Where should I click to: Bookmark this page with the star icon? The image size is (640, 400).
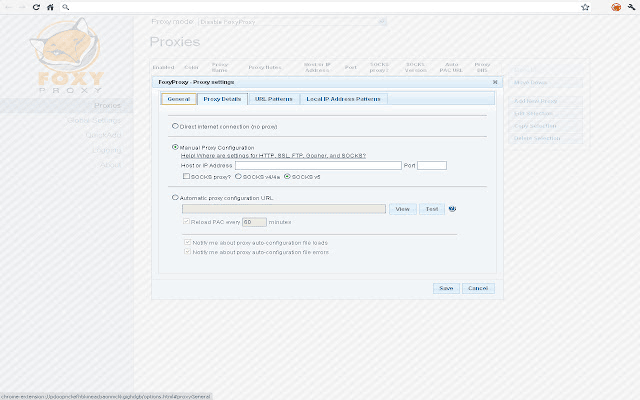tap(585, 7)
